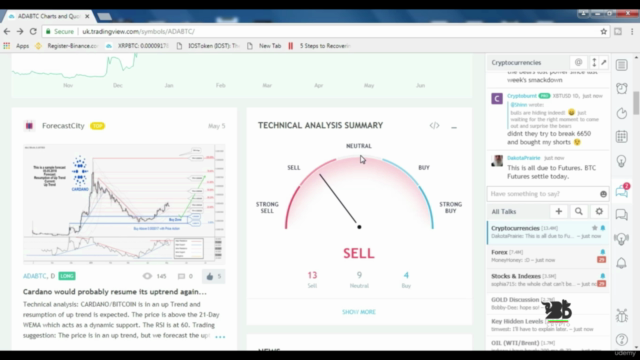The height and width of the screenshot is (360, 640).
Task: Show mentions with the @ icon
Action: pos(578,62)
